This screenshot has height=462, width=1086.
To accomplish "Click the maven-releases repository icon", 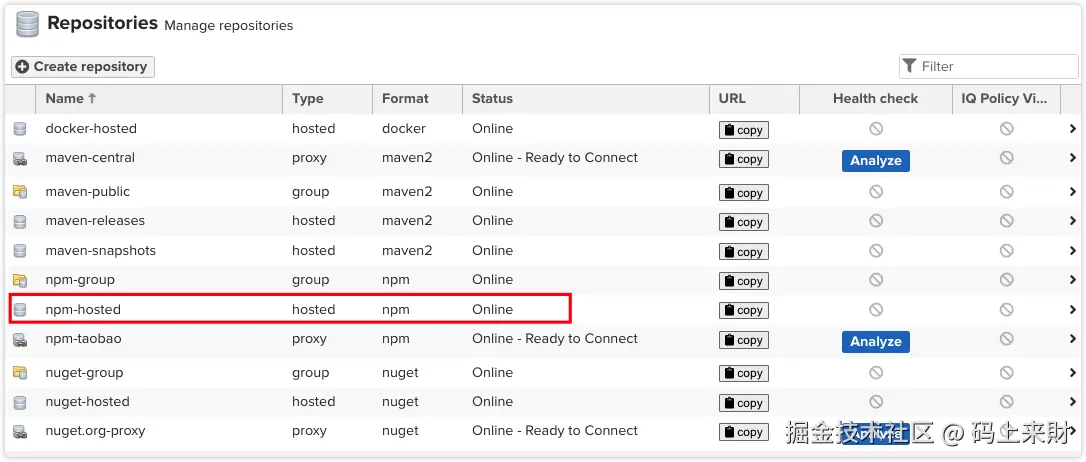I will pyautogui.click(x=20, y=222).
